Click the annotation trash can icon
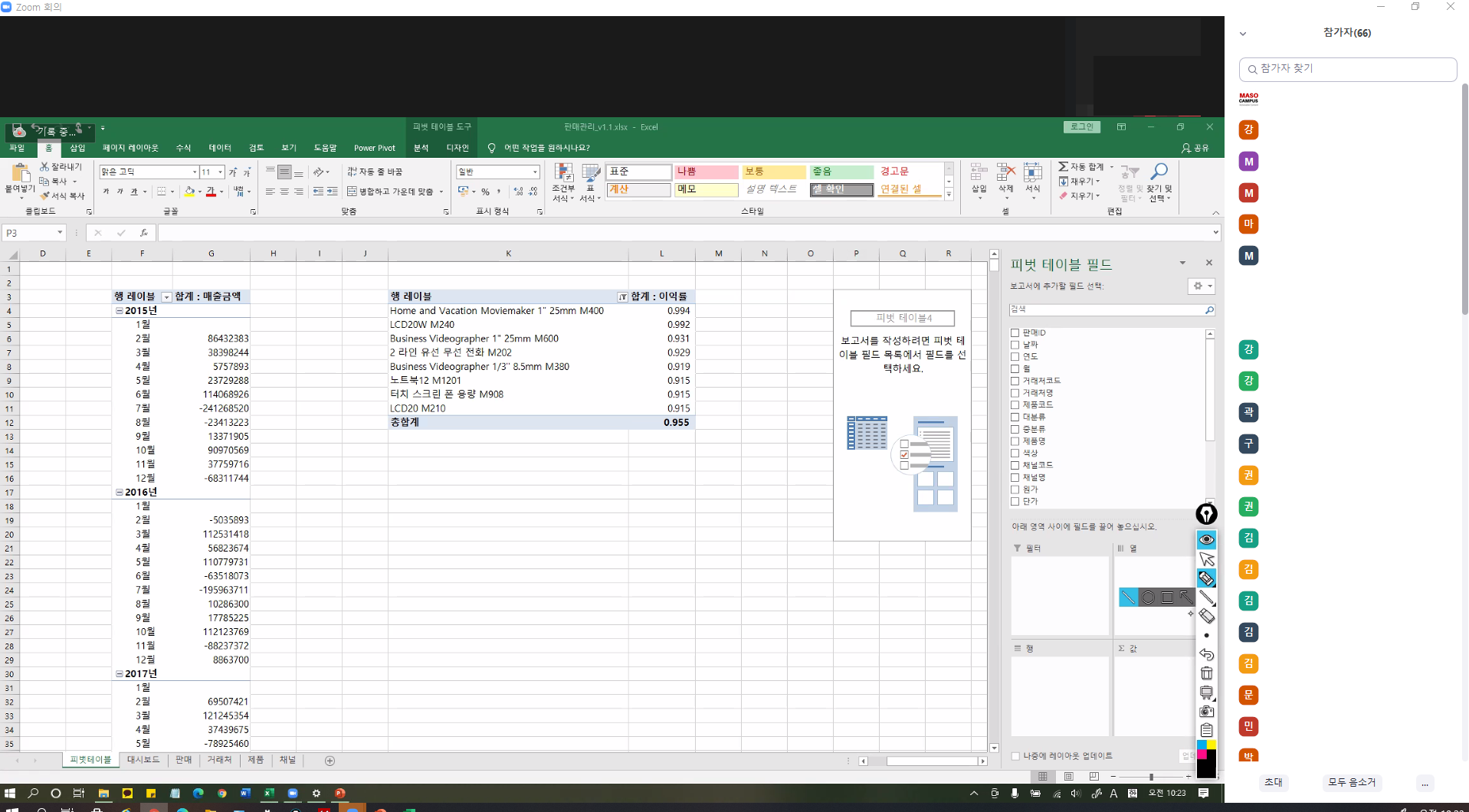Screen dimensions: 1469x812 (1206, 673)
